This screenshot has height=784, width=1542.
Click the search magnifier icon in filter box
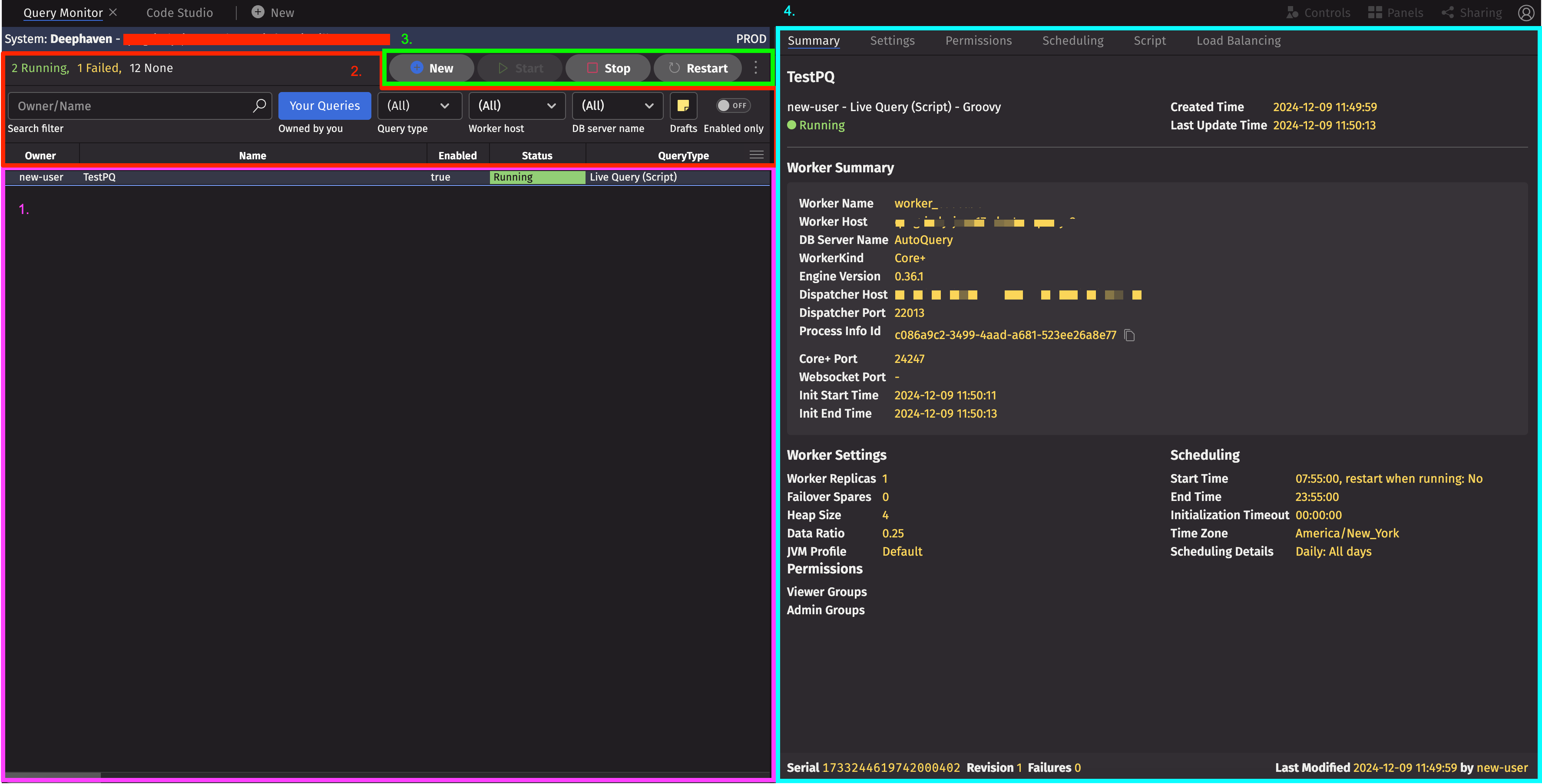[259, 106]
